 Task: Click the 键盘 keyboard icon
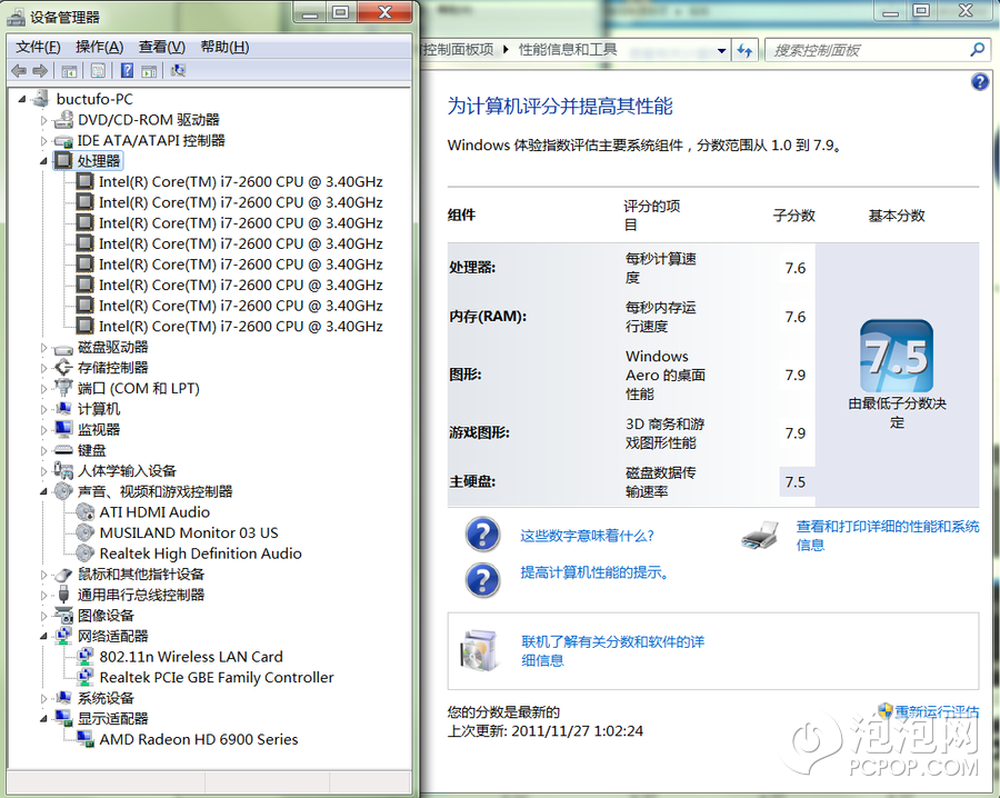click(63, 450)
